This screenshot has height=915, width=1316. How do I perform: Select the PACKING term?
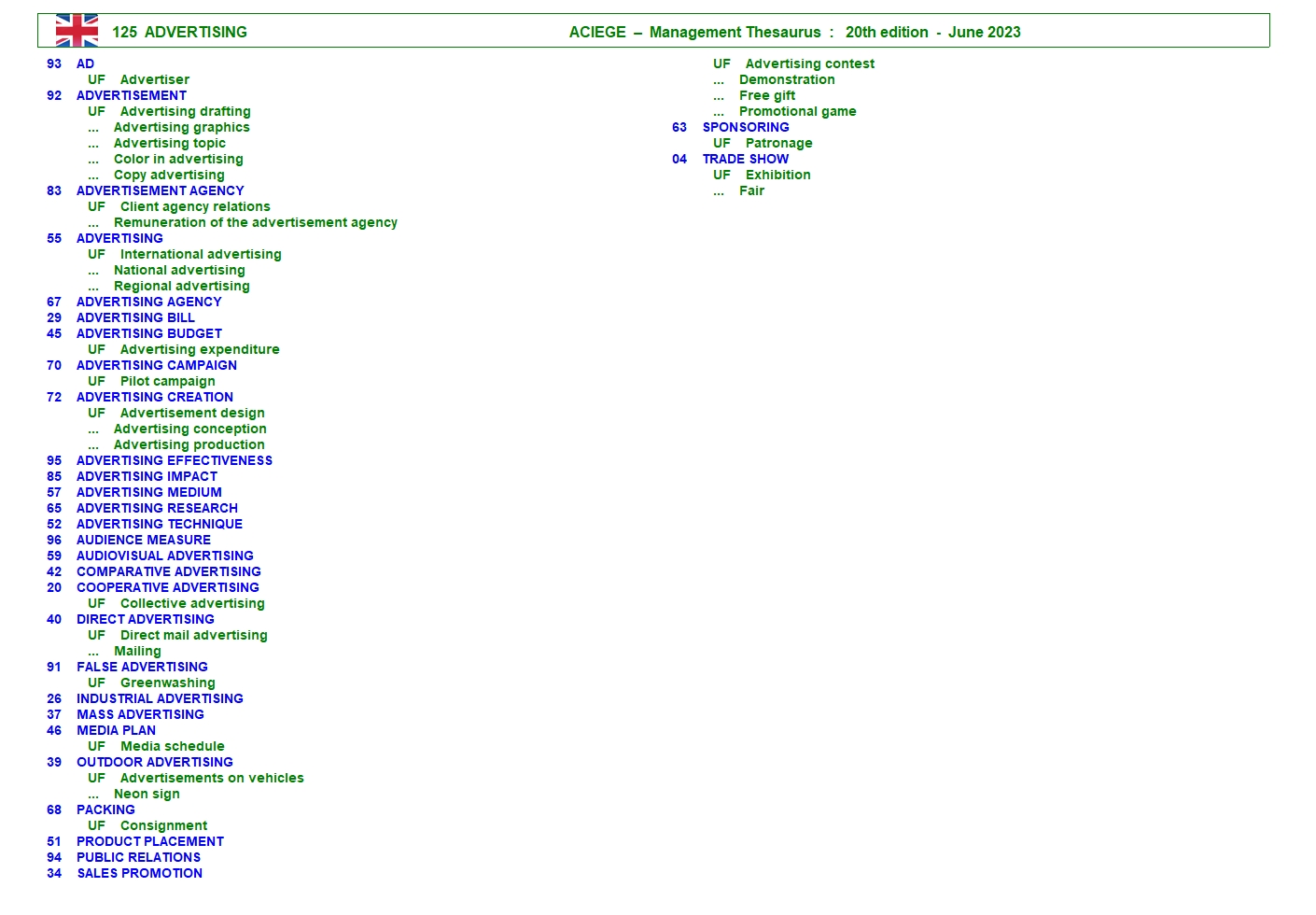click(x=105, y=809)
